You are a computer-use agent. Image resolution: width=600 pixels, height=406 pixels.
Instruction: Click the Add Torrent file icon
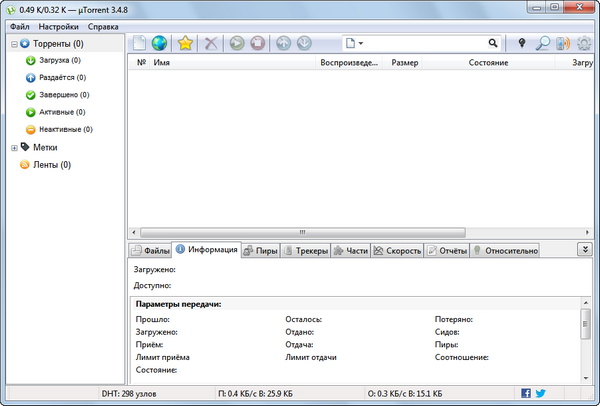point(139,44)
